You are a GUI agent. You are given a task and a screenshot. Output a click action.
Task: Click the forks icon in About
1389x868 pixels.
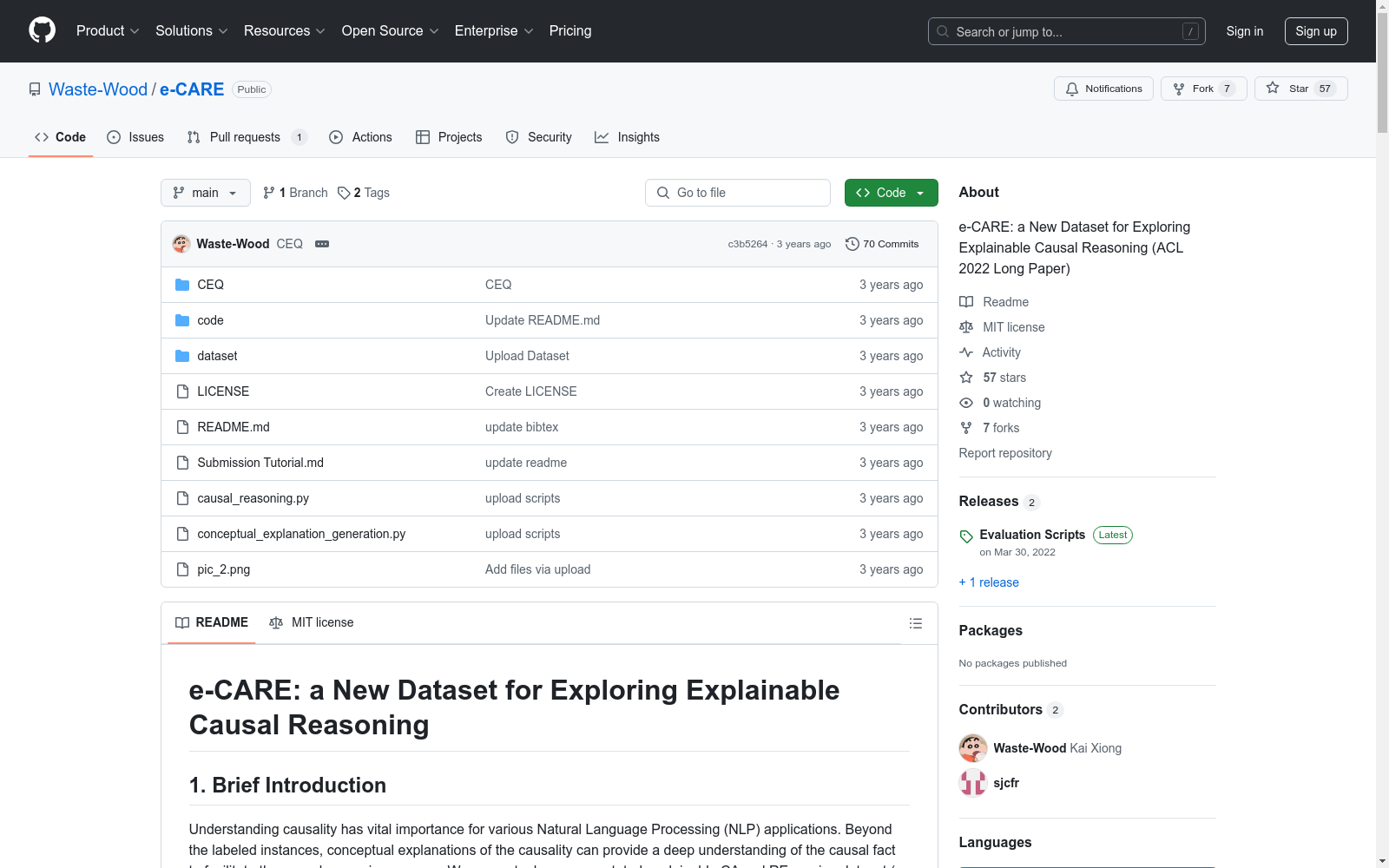966,428
